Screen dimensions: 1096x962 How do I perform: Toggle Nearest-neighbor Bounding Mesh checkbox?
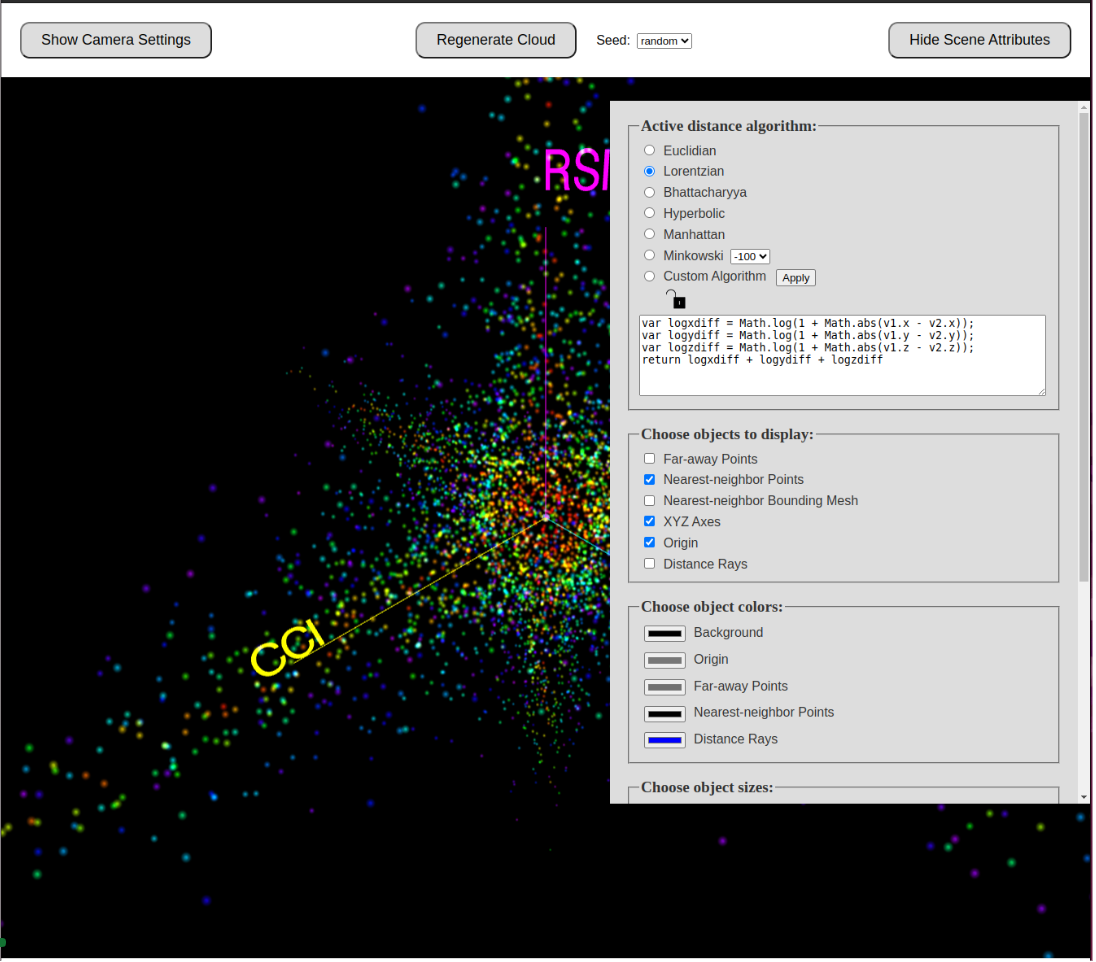(650, 501)
